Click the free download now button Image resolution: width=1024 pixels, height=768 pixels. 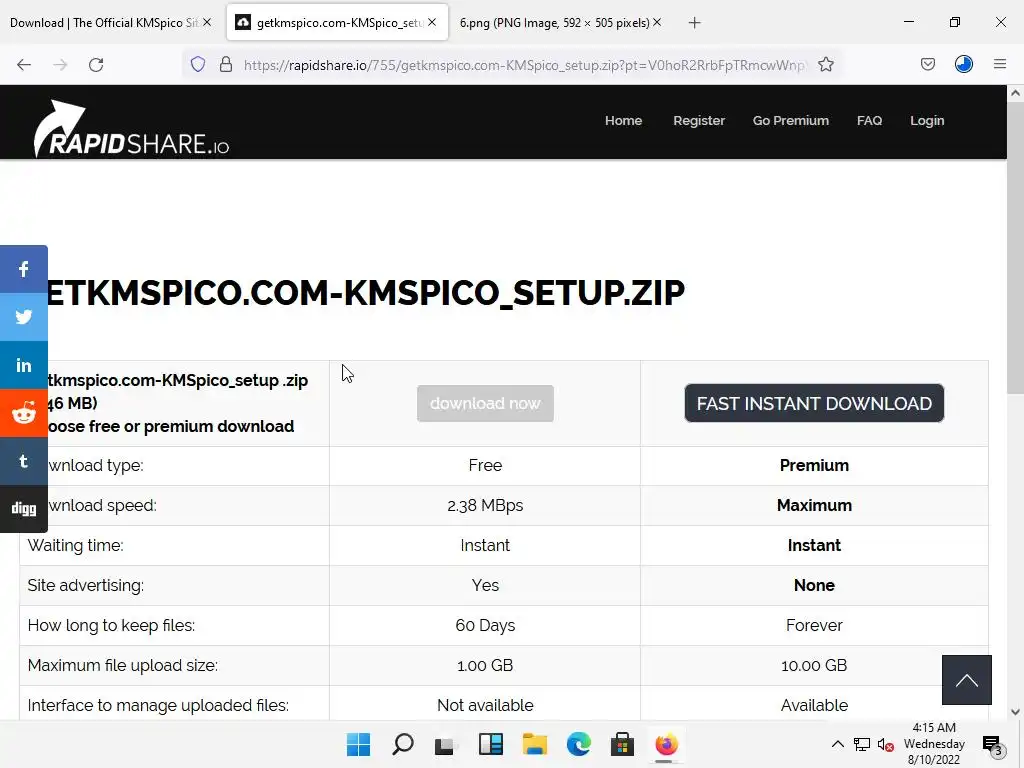[485, 404]
